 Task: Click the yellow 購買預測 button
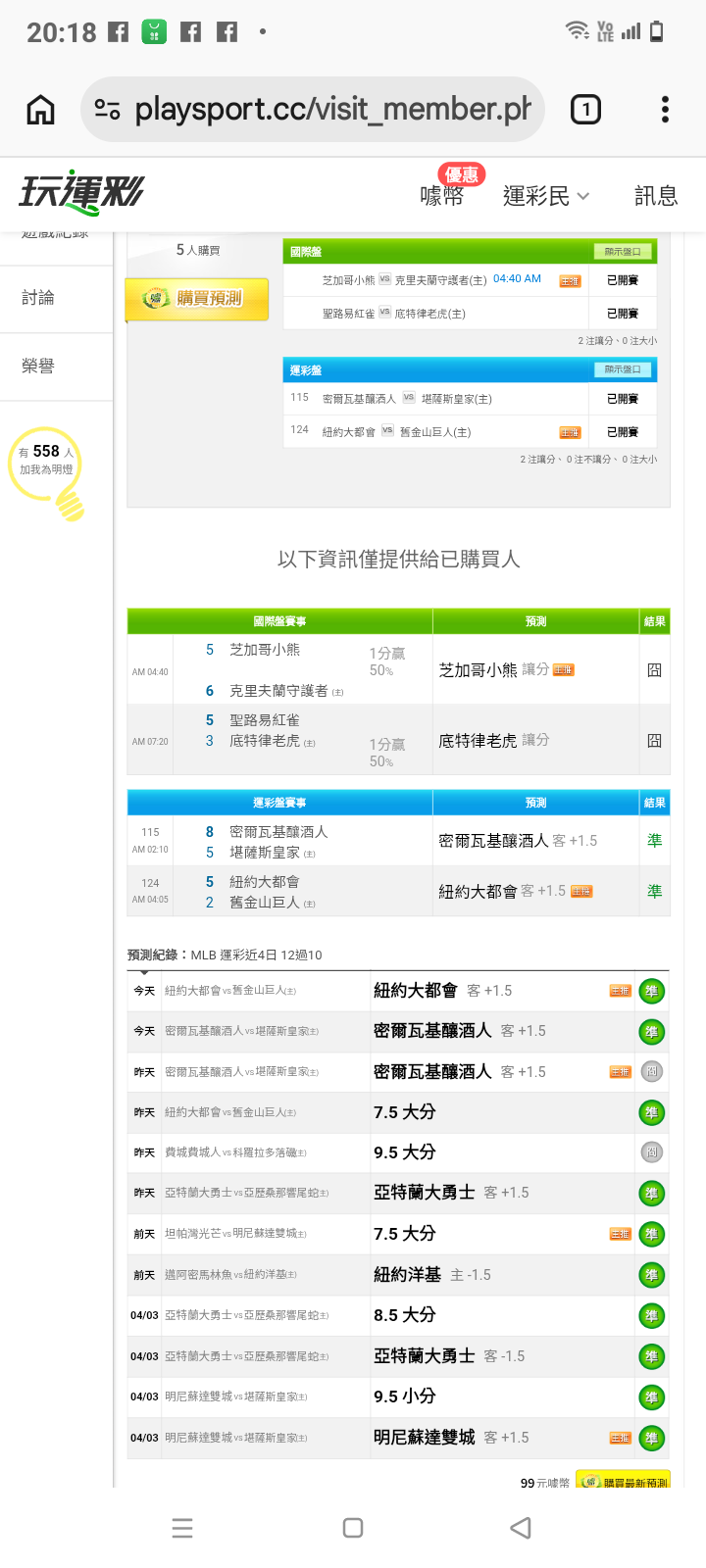(x=197, y=298)
